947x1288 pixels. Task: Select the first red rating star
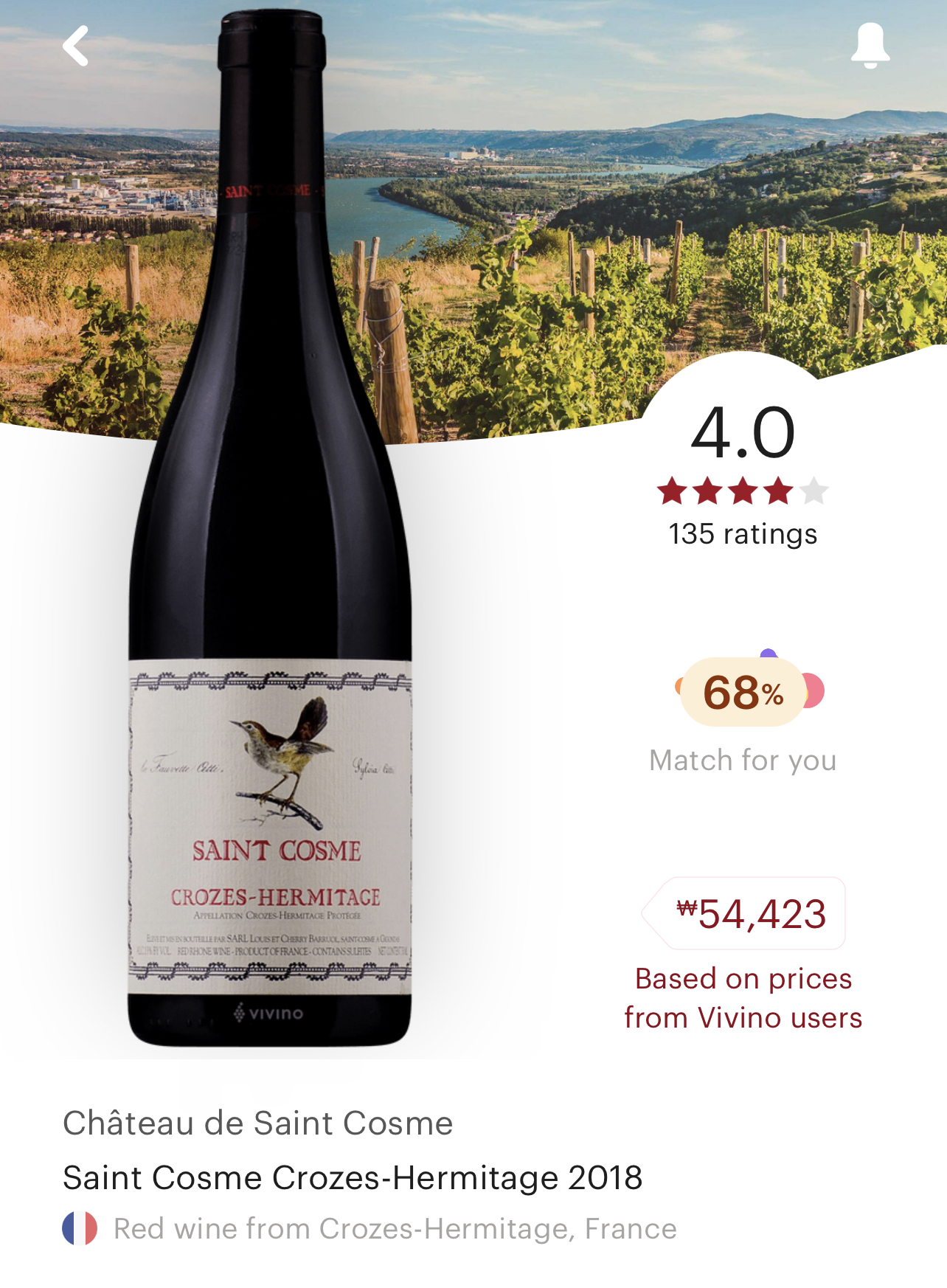[x=672, y=491]
